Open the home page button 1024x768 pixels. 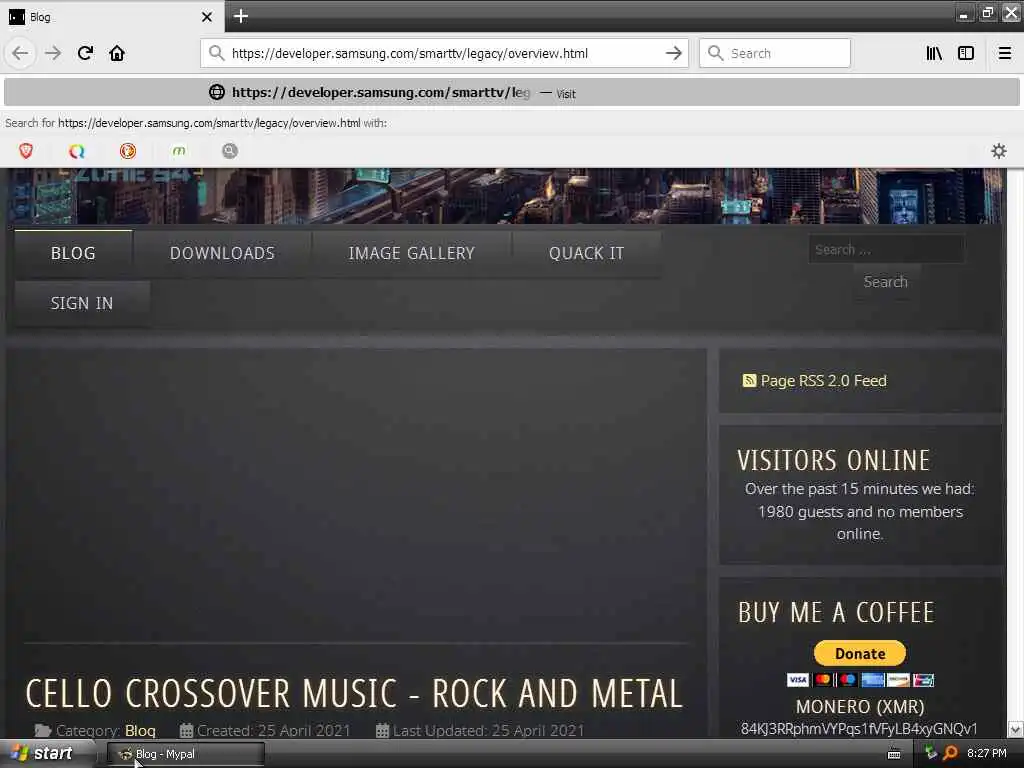point(117,53)
